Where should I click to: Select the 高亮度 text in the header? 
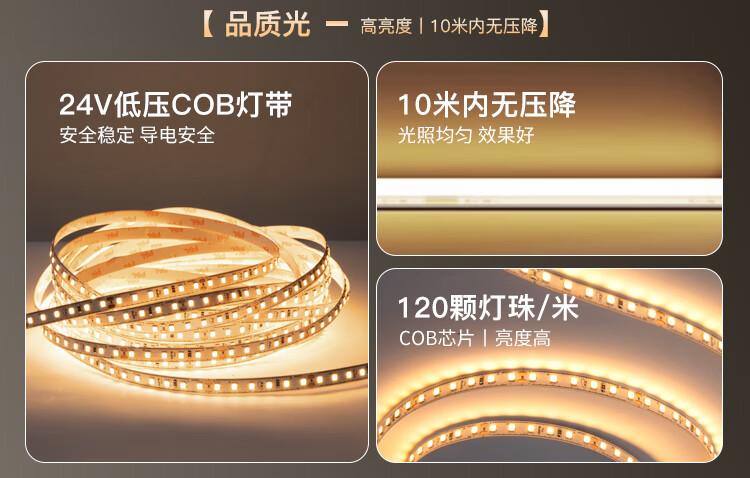(x=386, y=26)
